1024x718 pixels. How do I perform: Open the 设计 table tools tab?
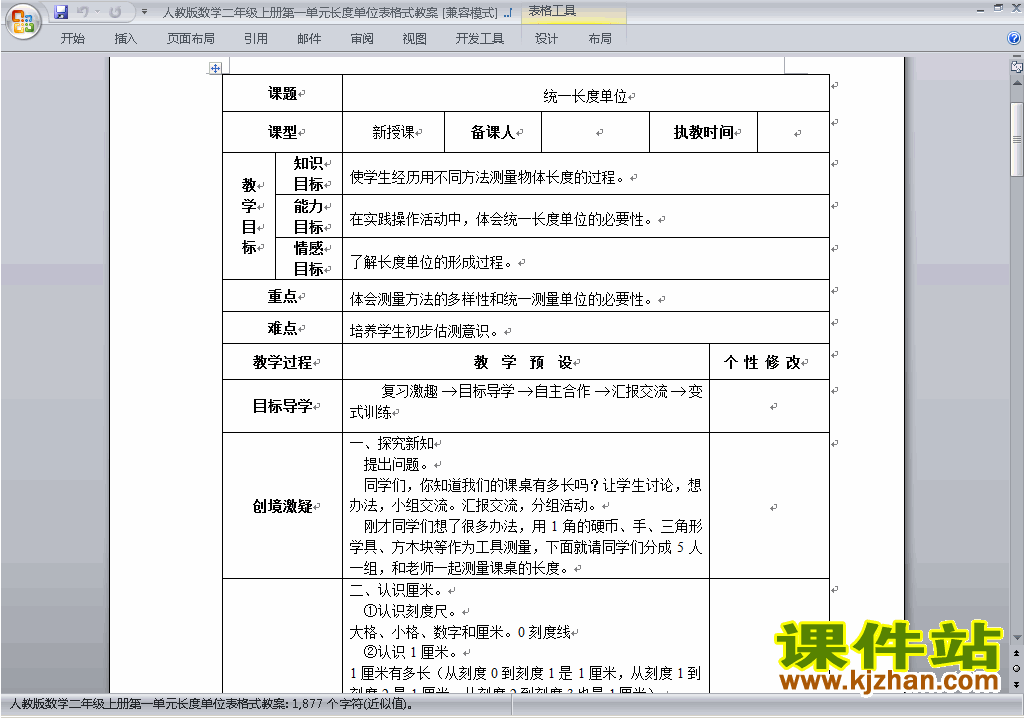pyautogui.click(x=546, y=39)
